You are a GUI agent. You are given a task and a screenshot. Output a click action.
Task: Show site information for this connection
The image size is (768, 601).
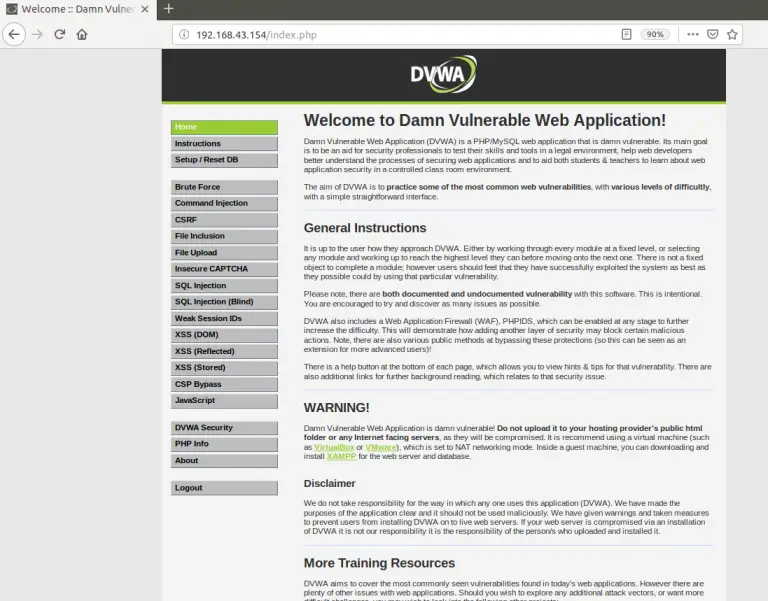pos(183,34)
